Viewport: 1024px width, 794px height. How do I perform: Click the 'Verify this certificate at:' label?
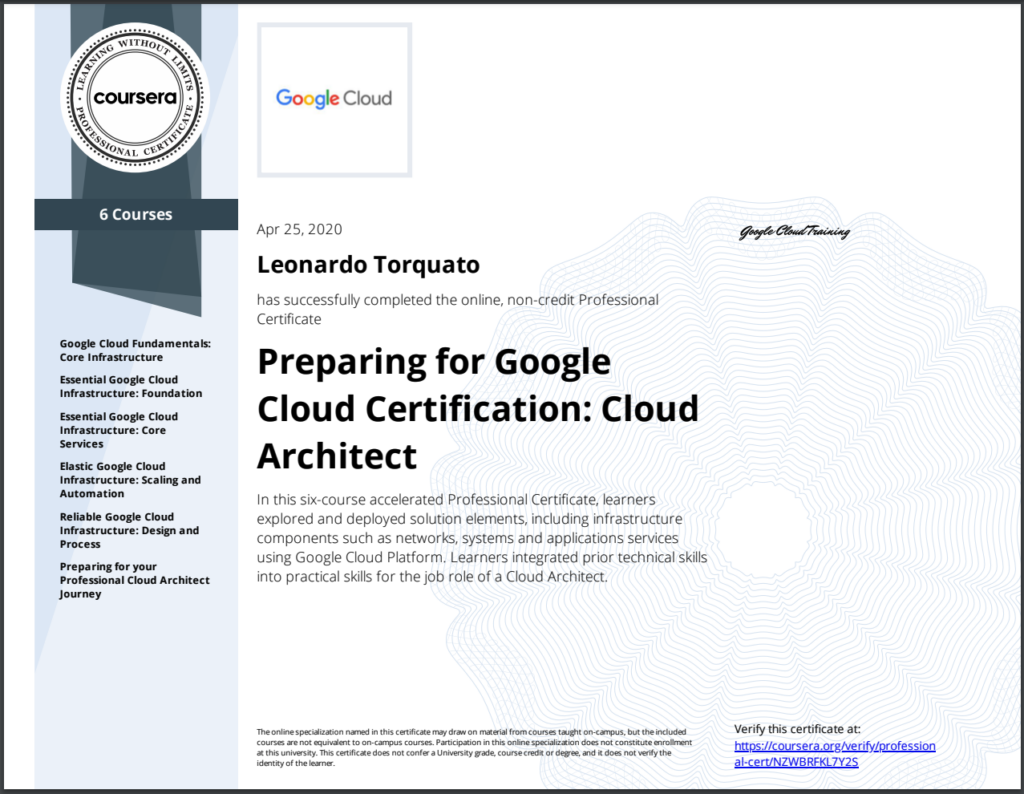pos(797,729)
